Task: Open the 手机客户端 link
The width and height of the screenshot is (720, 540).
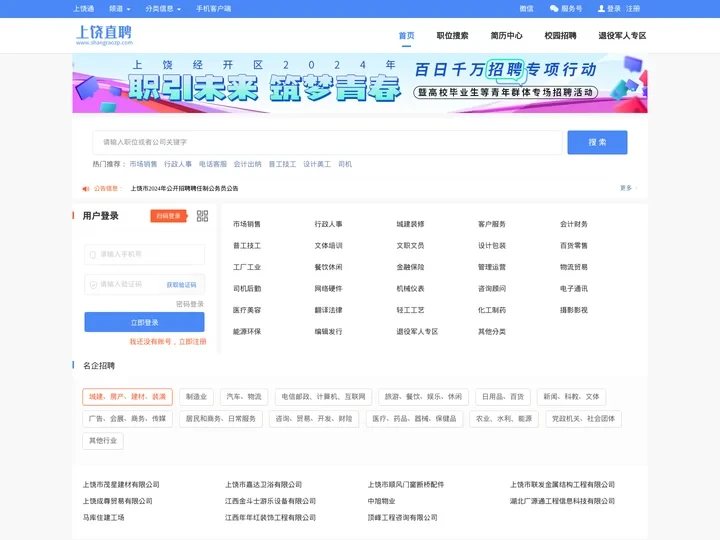Action: [x=214, y=8]
